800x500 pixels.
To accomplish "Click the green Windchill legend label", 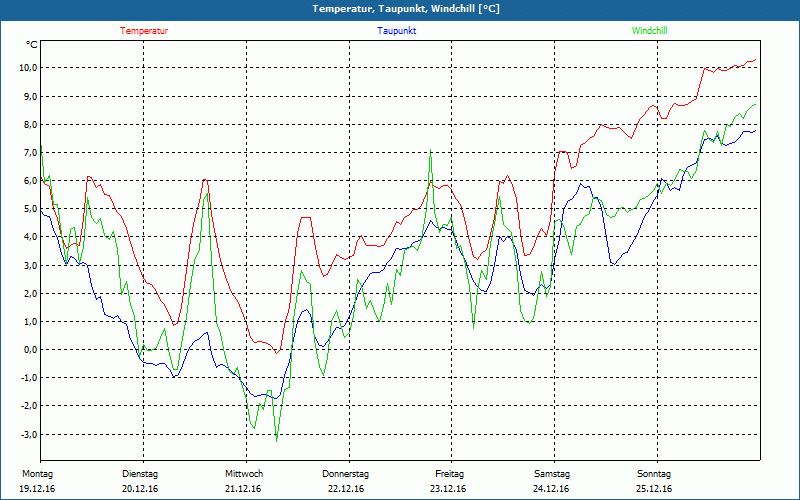I will [x=649, y=31].
